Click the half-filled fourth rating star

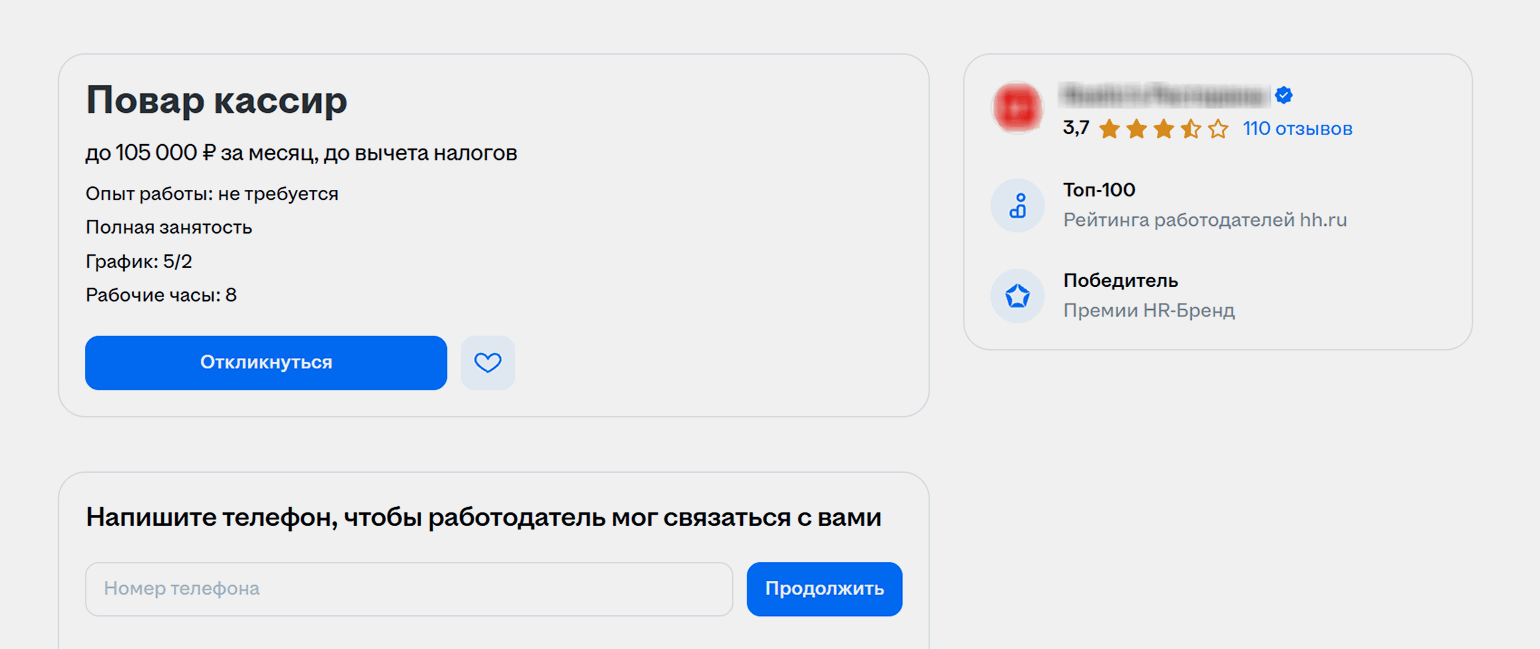click(x=1190, y=129)
